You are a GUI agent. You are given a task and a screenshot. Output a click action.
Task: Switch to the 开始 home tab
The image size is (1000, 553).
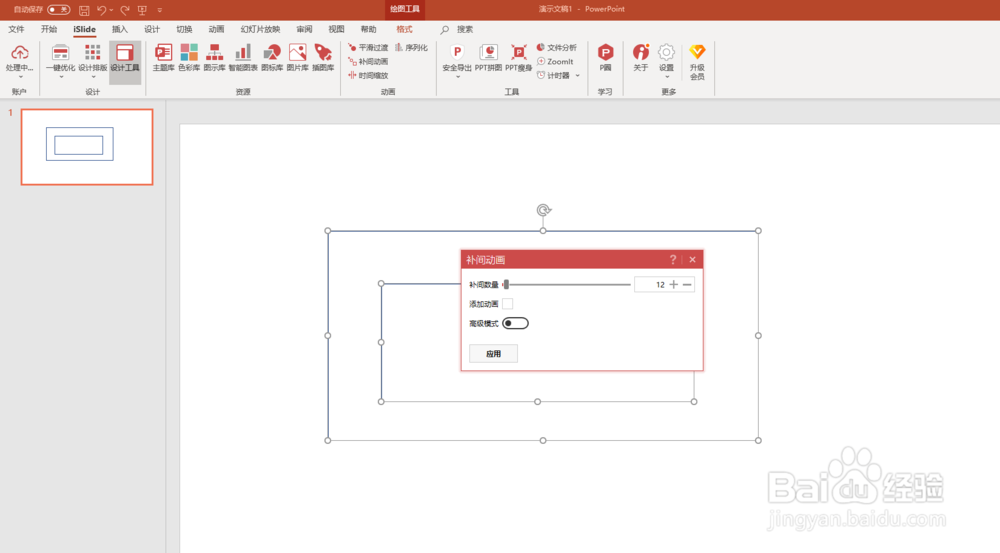click(x=48, y=29)
